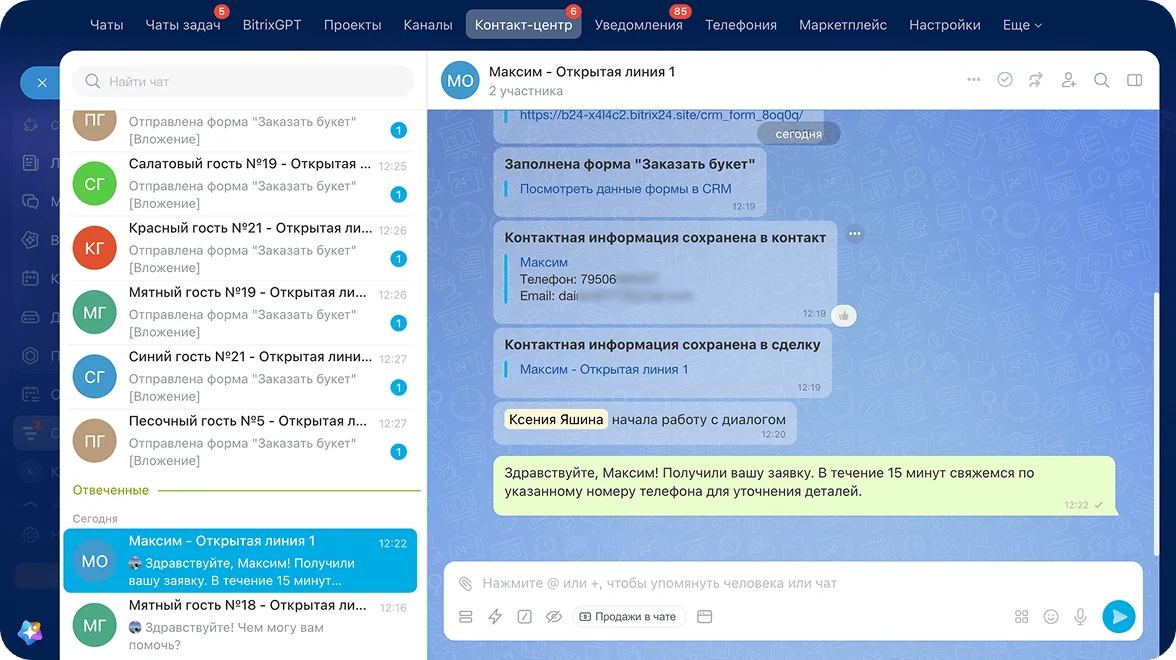Click the transfer dialog arrow icon
Screen dimensions: 1176x660
pos(1036,80)
